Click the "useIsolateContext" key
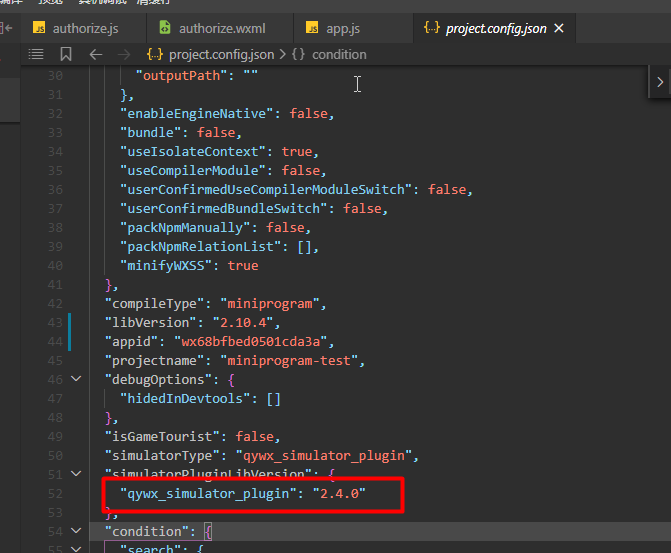Screen dimensions: 671x553 [193, 152]
